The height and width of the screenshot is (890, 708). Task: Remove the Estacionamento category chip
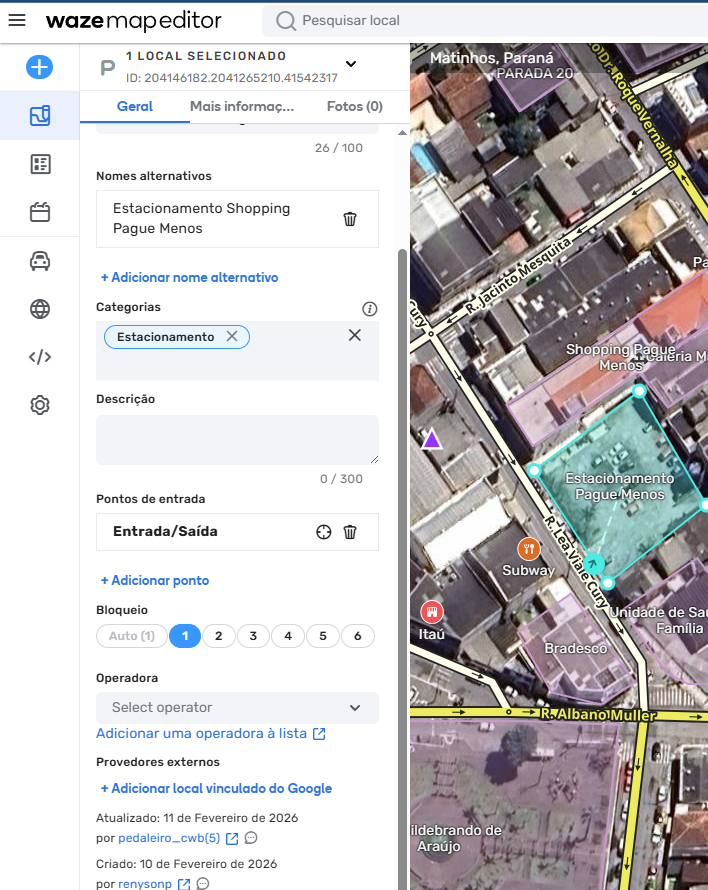pos(232,337)
